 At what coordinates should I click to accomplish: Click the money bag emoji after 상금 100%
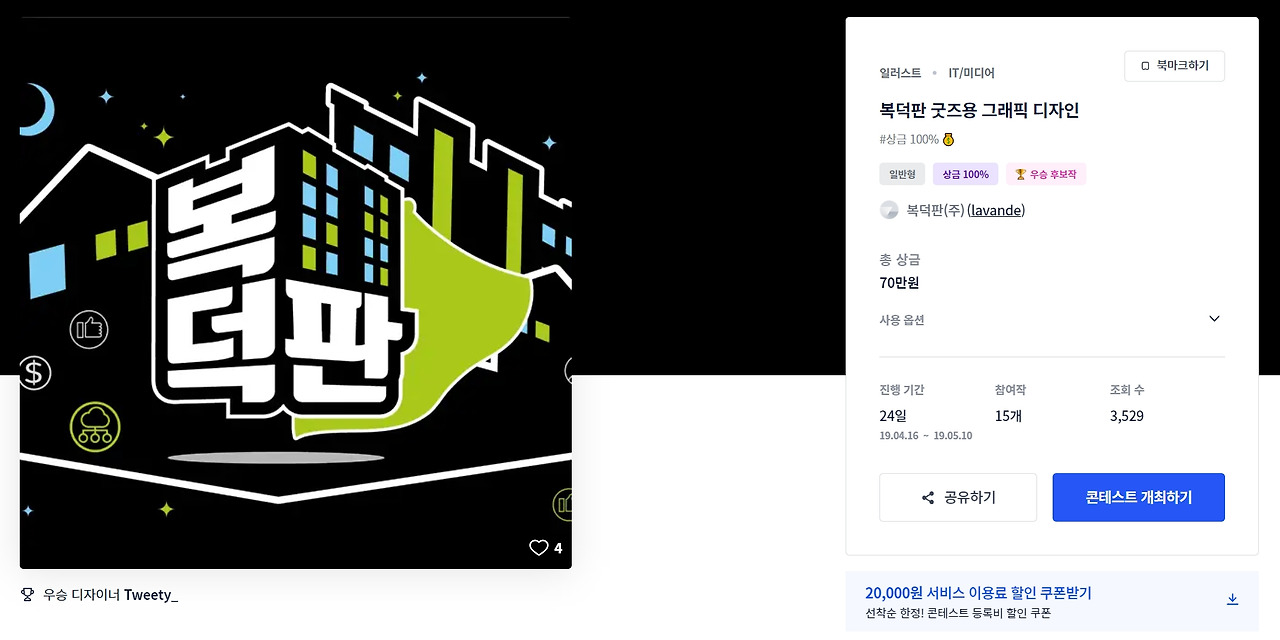pyautogui.click(x=948, y=139)
